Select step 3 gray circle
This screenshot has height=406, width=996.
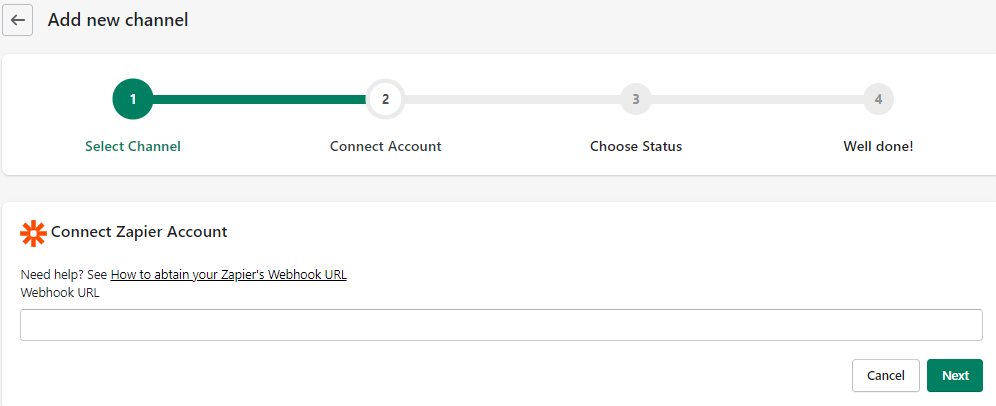(x=636, y=99)
